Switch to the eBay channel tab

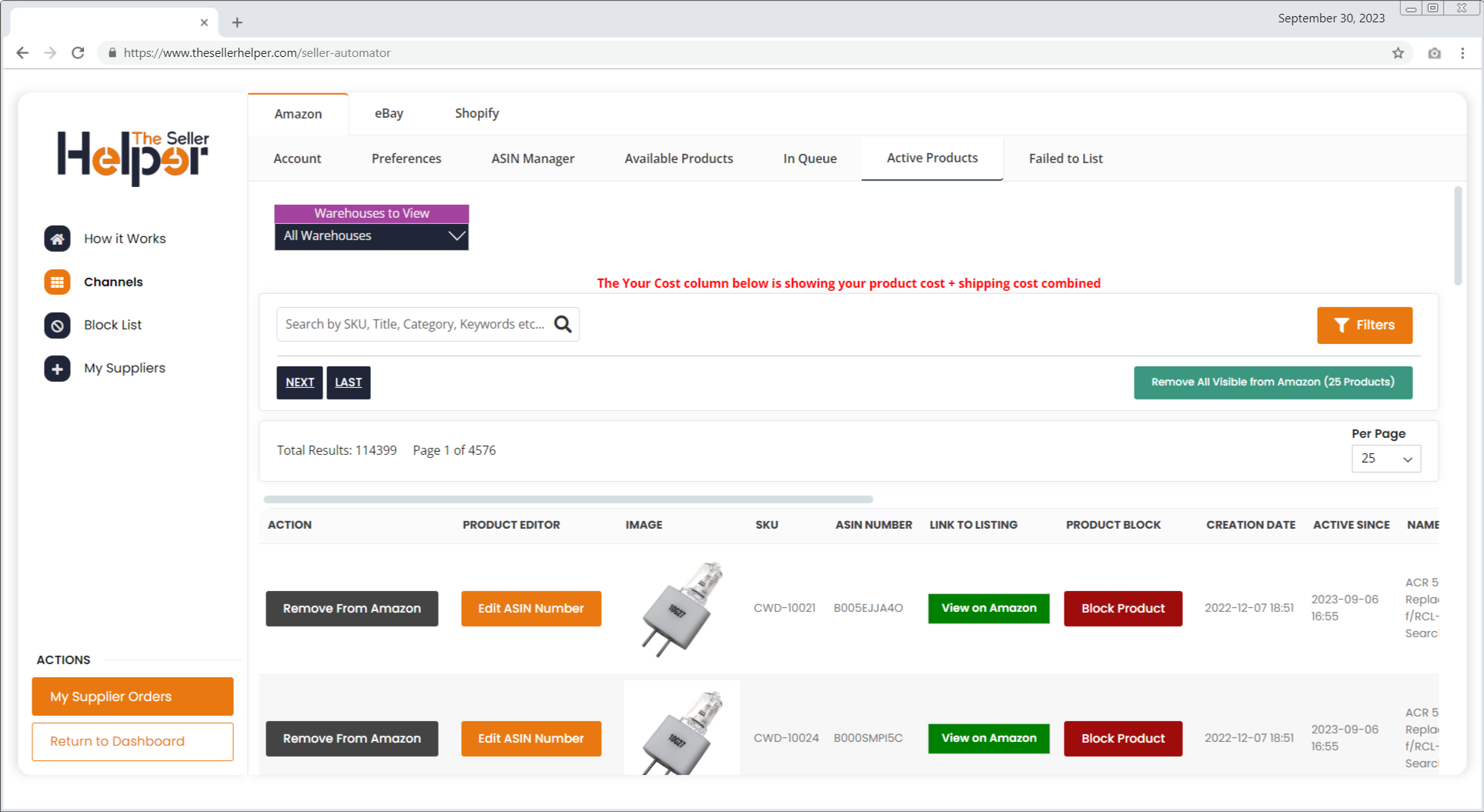click(389, 113)
